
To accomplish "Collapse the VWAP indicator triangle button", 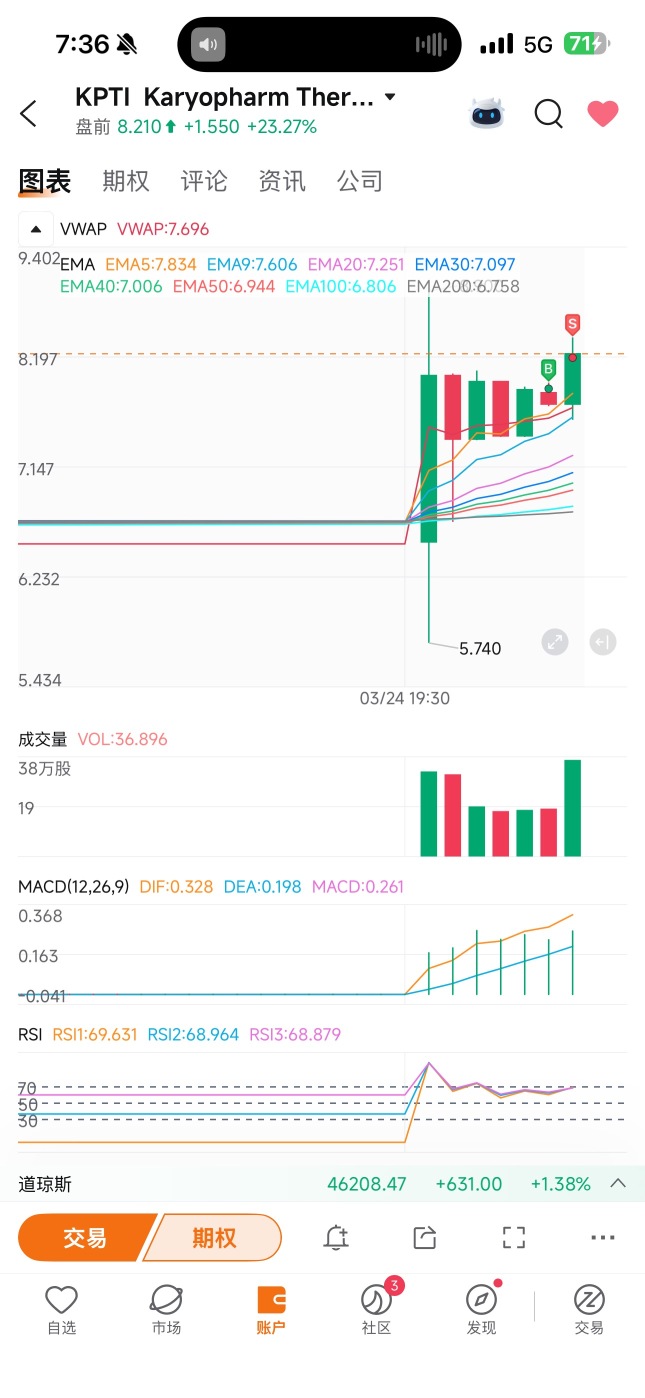I will pos(36,229).
